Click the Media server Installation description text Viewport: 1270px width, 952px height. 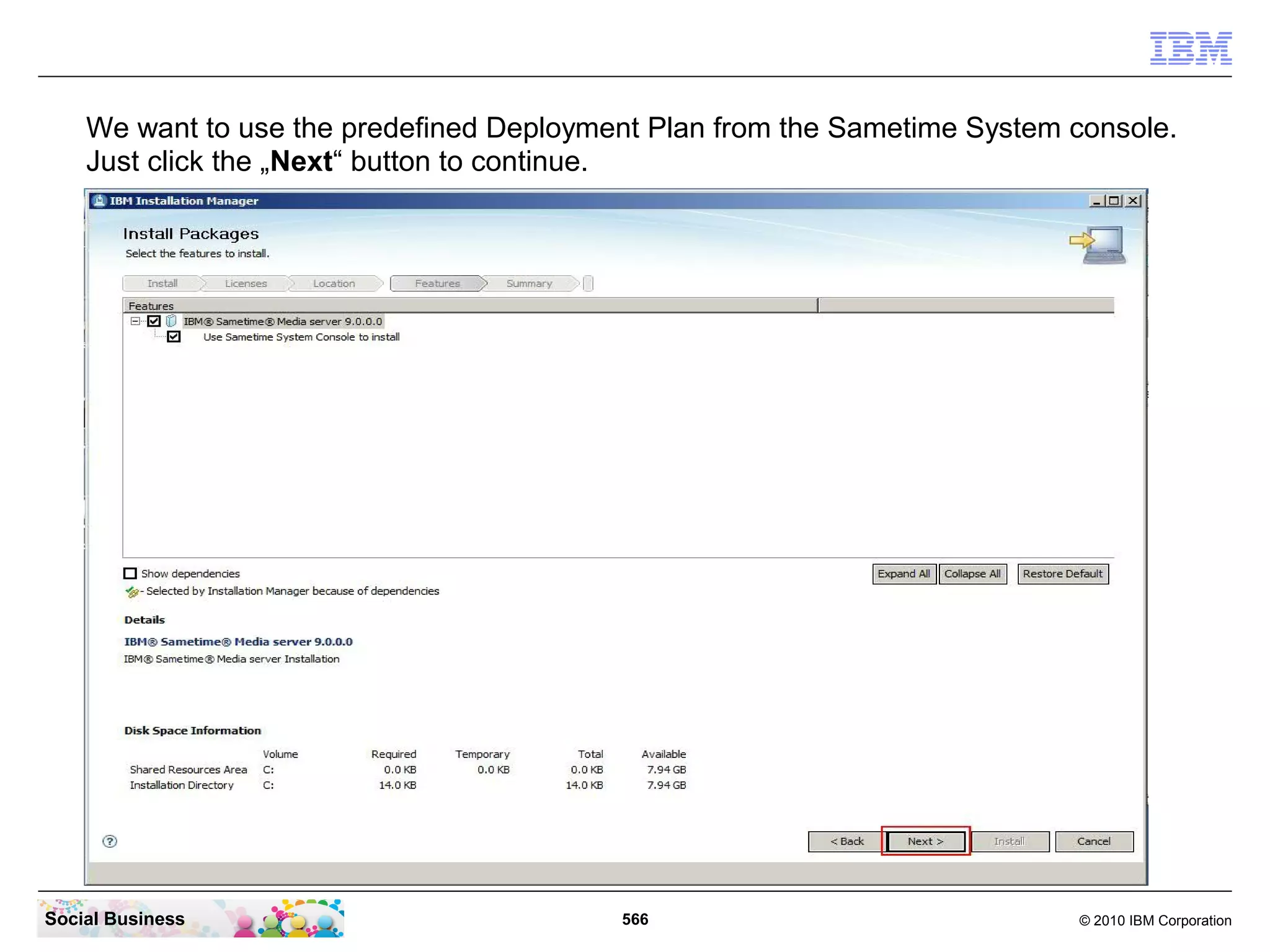232,659
